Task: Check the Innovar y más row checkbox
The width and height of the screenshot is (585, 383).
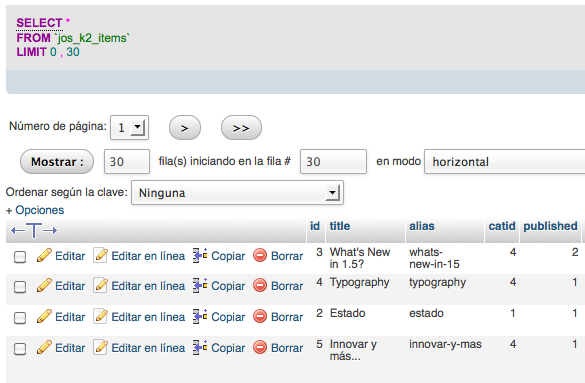Action: pos(20,348)
